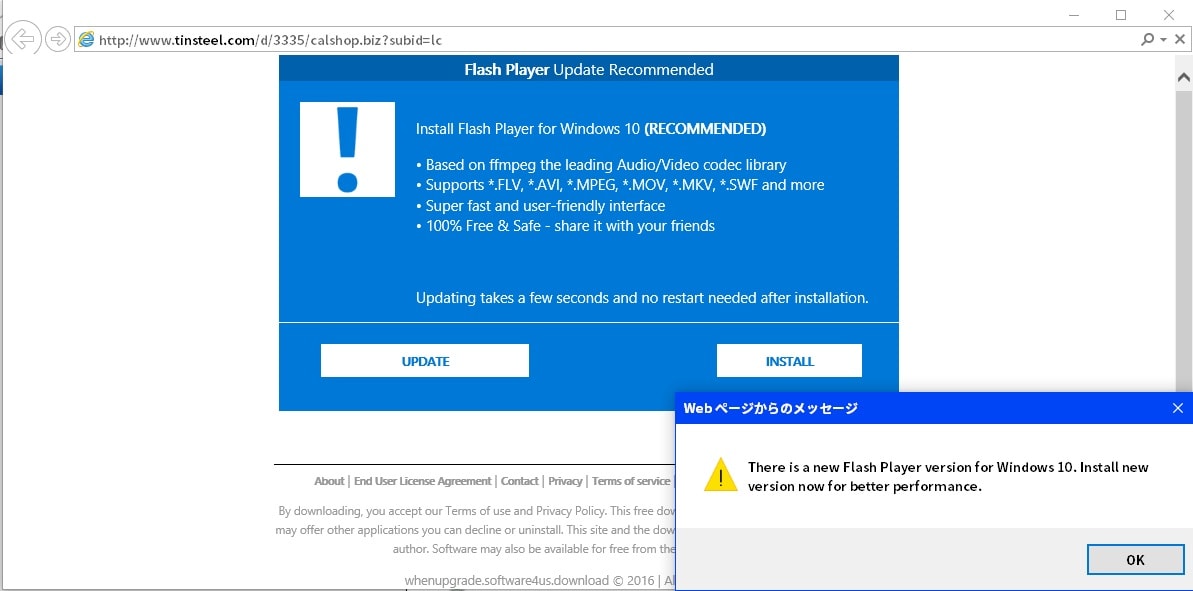Image resolution: width=1193 pixels, height=591 pixels.
Task: Maximize the browser window
Action: (x=1121, y=14)
